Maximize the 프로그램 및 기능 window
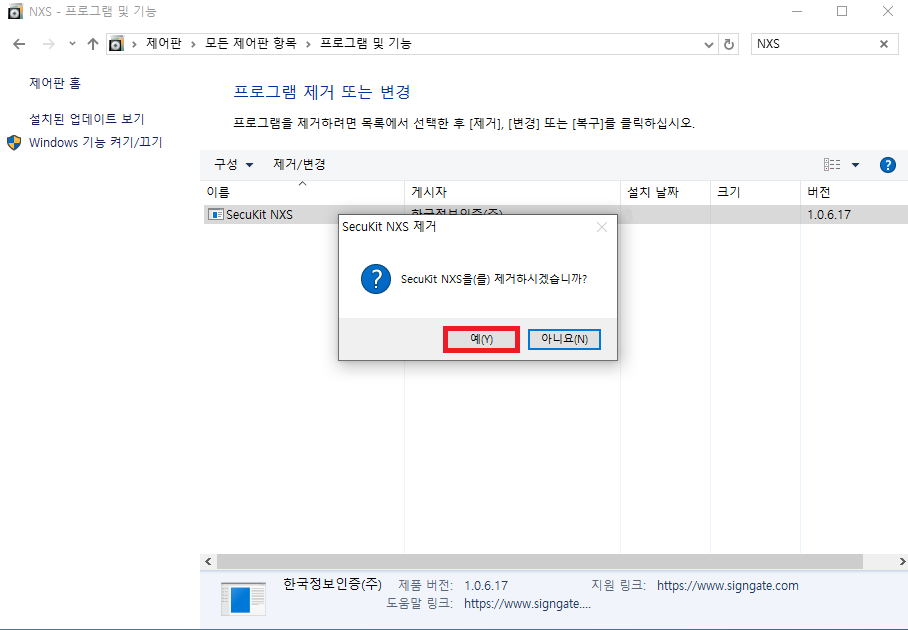 pos(842,12)
